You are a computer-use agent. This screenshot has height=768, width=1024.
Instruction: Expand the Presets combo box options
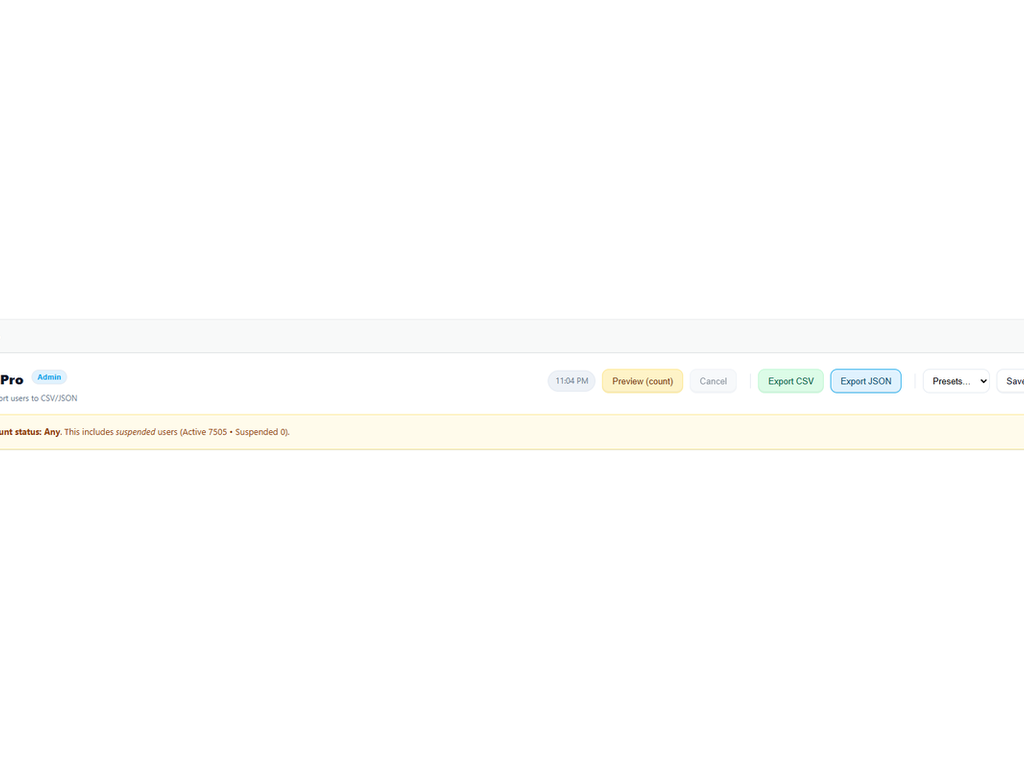click(x=956, y=381)
